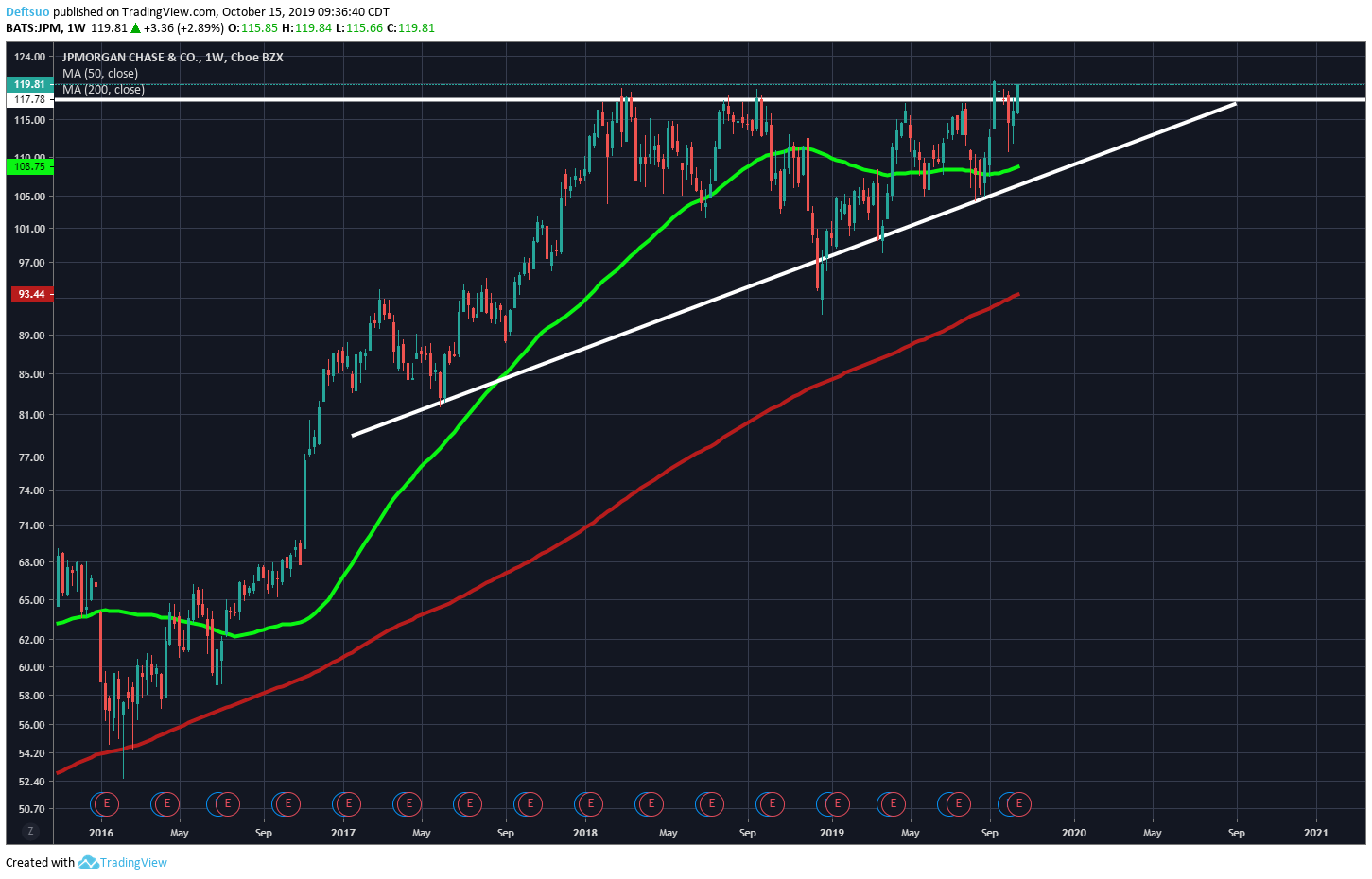Click the 54.20 price axis label

(x=31, y=753)
